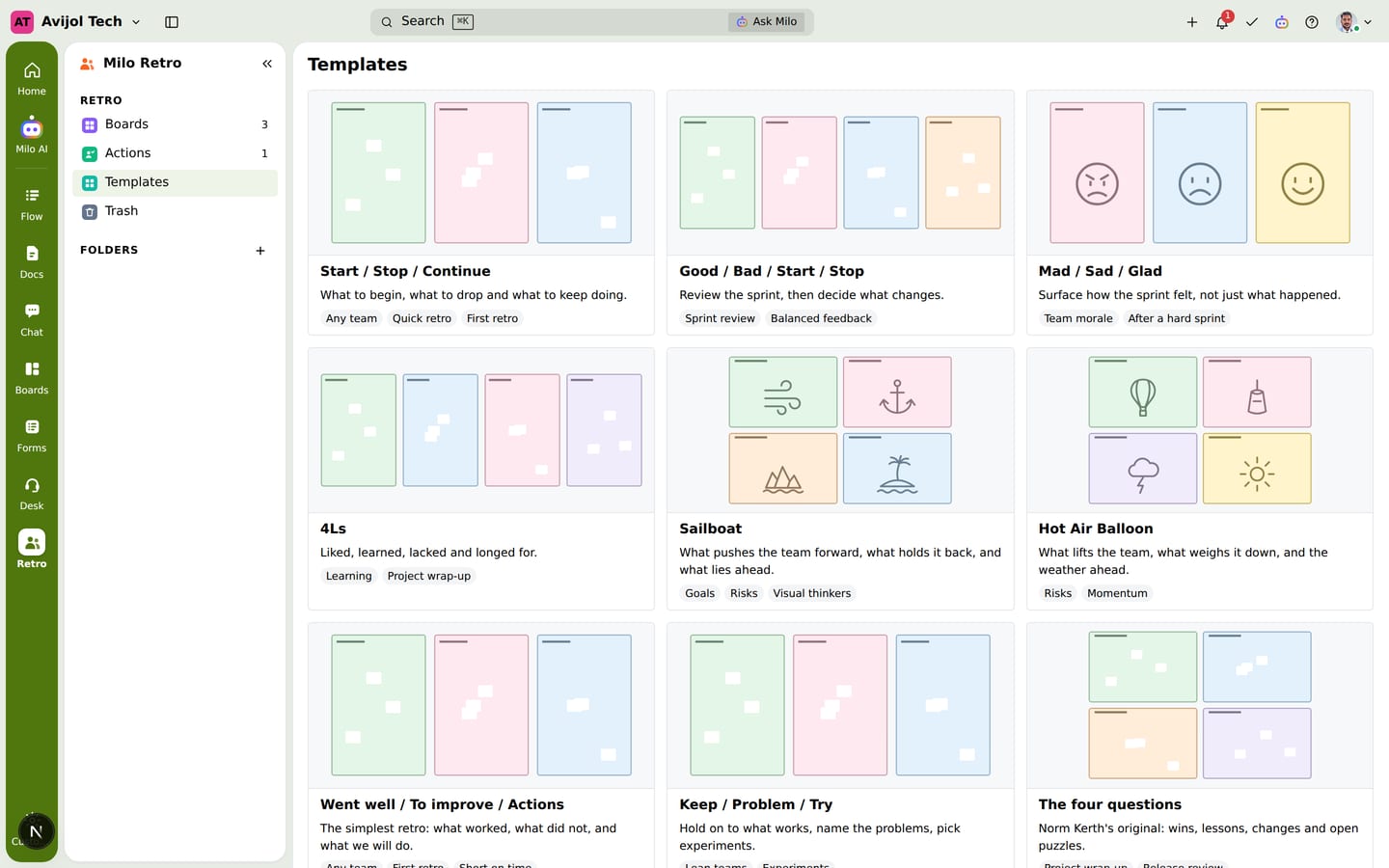The image size is (1389, 868).
Task: Open the user avatar account menu
Action: [x=1353, y=21]
